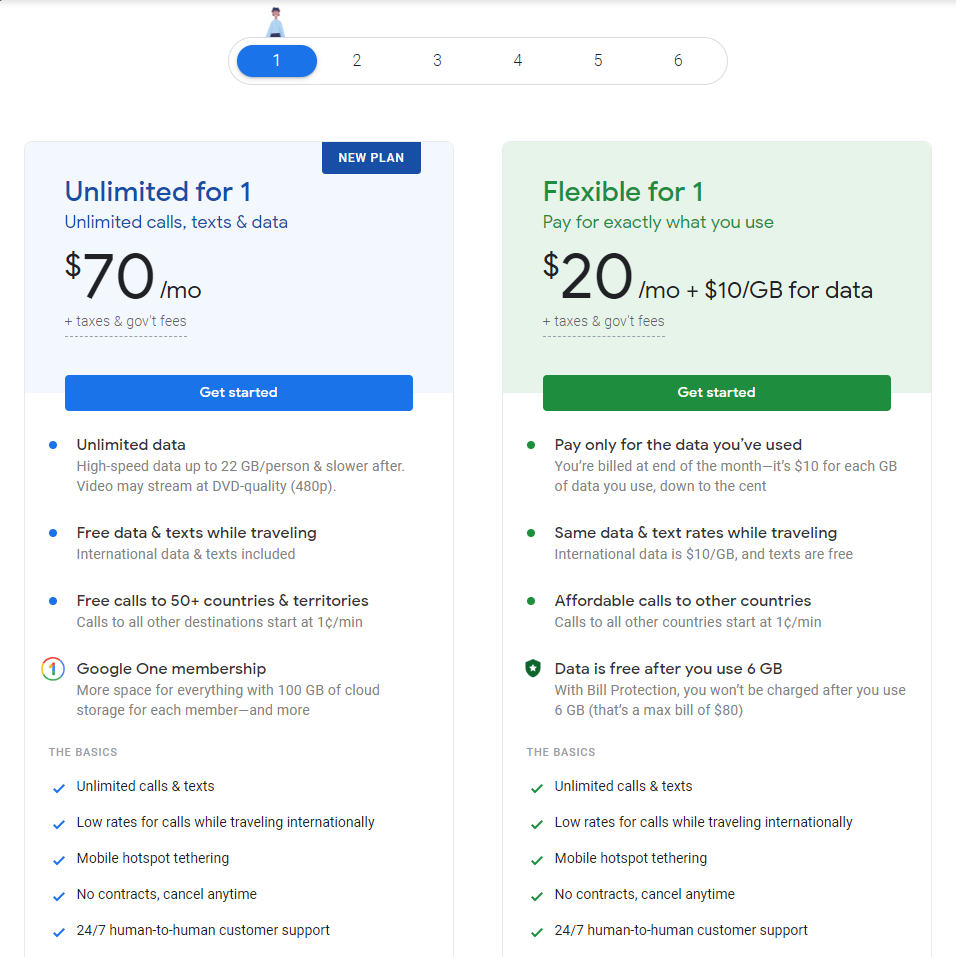
Task: Click Get started for Flexible for 1
Action: click(717, 392)
